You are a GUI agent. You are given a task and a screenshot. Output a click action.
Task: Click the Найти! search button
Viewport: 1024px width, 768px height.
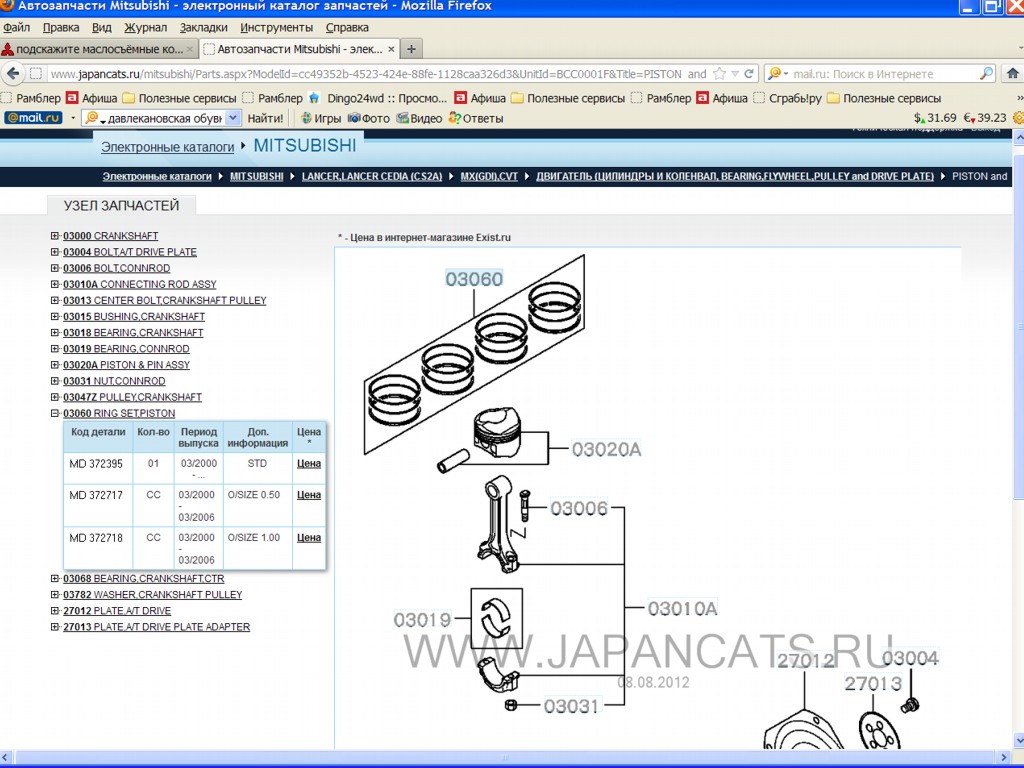265,118
